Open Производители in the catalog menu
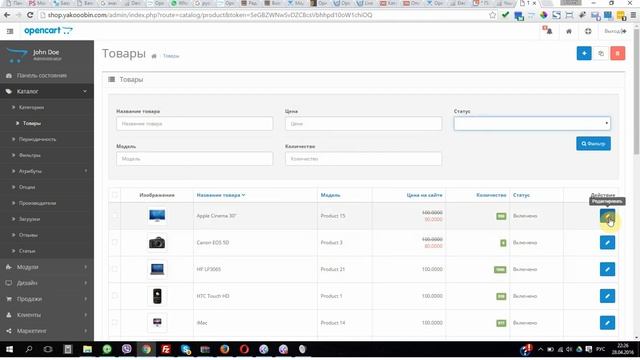Screen dimensions: 640x360 (x=47, y=203)
